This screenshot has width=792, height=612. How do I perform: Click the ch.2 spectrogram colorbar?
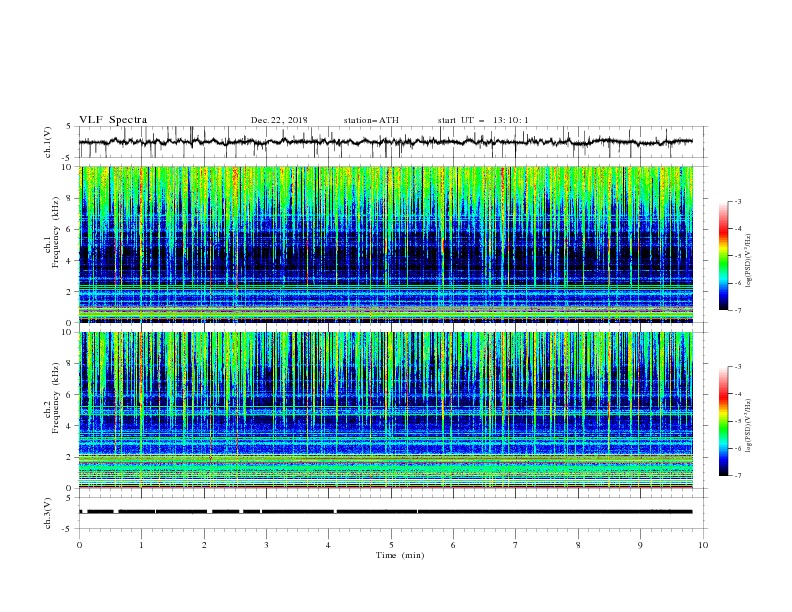(723, 421)
